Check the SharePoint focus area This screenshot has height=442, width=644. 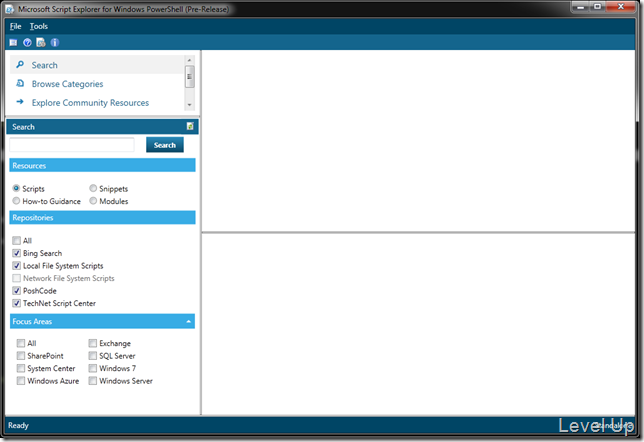pos(21,356)
